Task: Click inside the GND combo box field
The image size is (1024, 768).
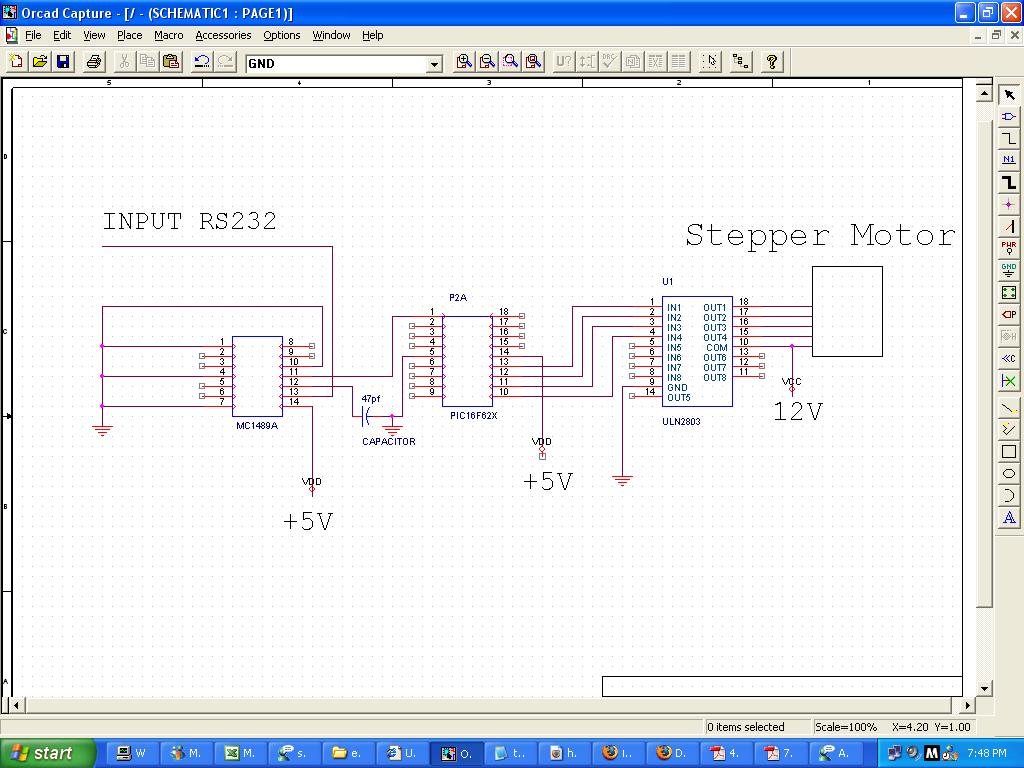Action: 336,64
